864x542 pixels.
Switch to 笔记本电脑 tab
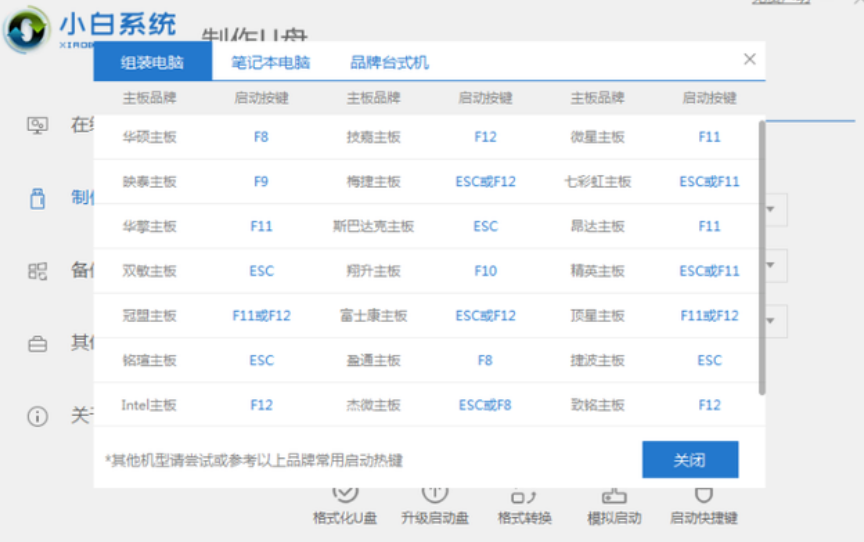pyautogui.click(x=270, y=62)
